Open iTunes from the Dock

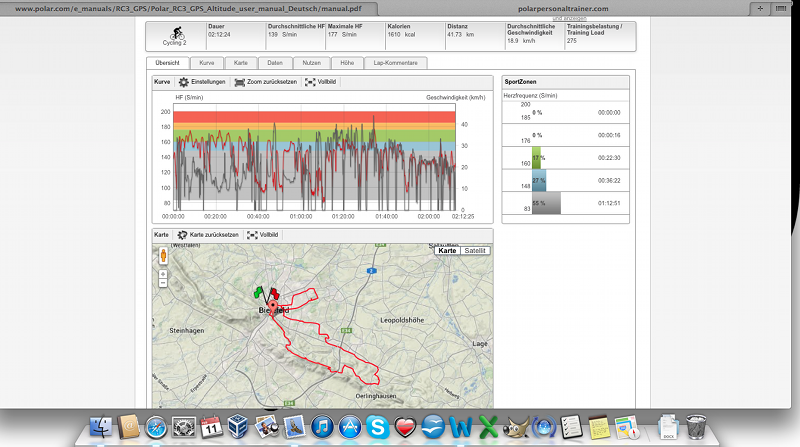point(323,427)
